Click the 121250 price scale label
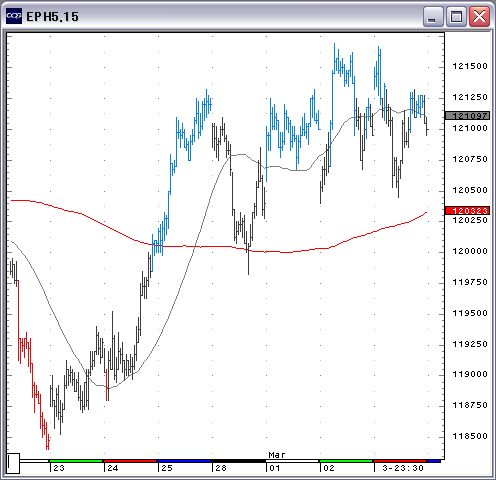 [x=470, y=97]
